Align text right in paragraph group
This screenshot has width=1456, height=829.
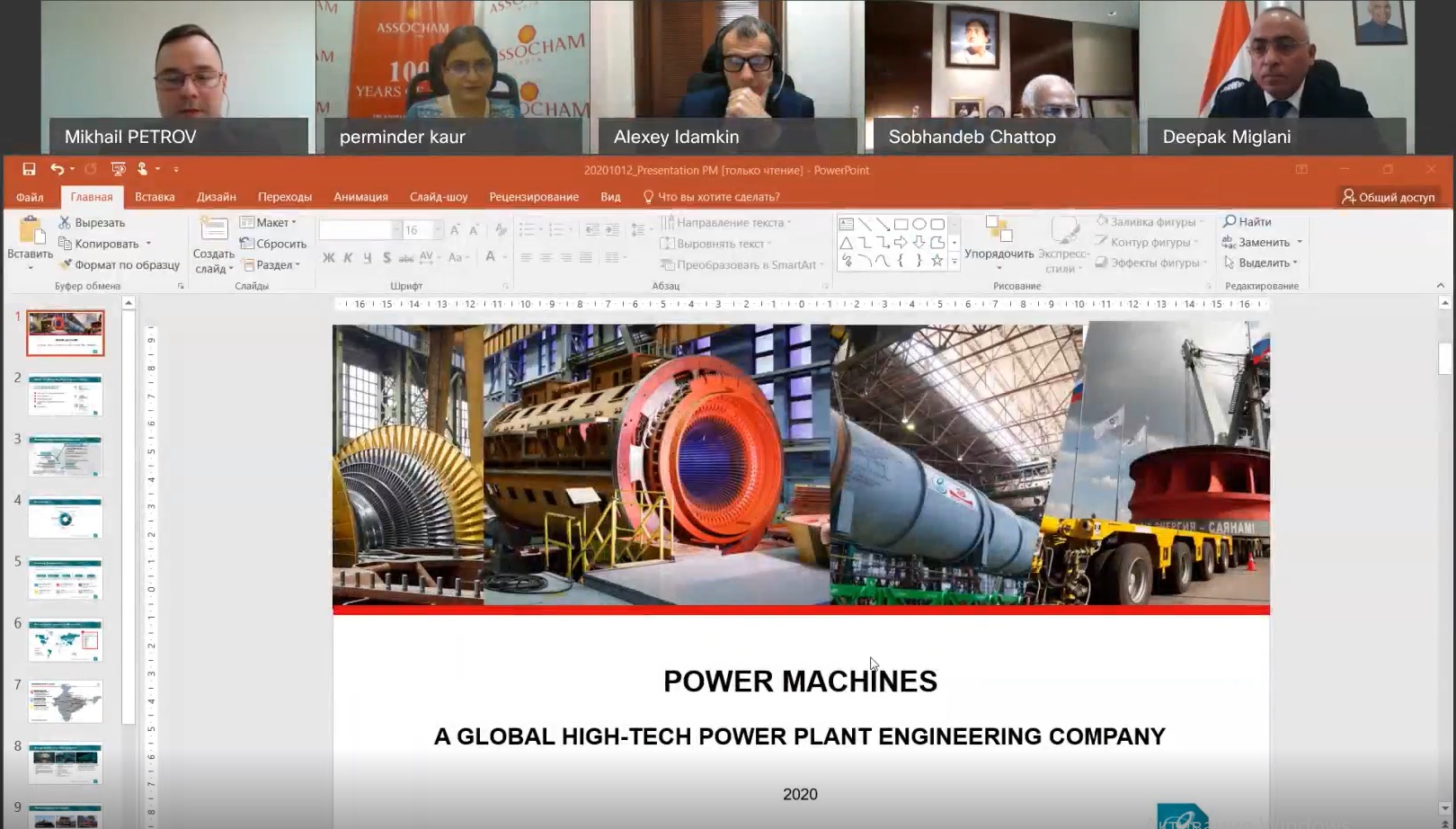[x=565, y=258]
